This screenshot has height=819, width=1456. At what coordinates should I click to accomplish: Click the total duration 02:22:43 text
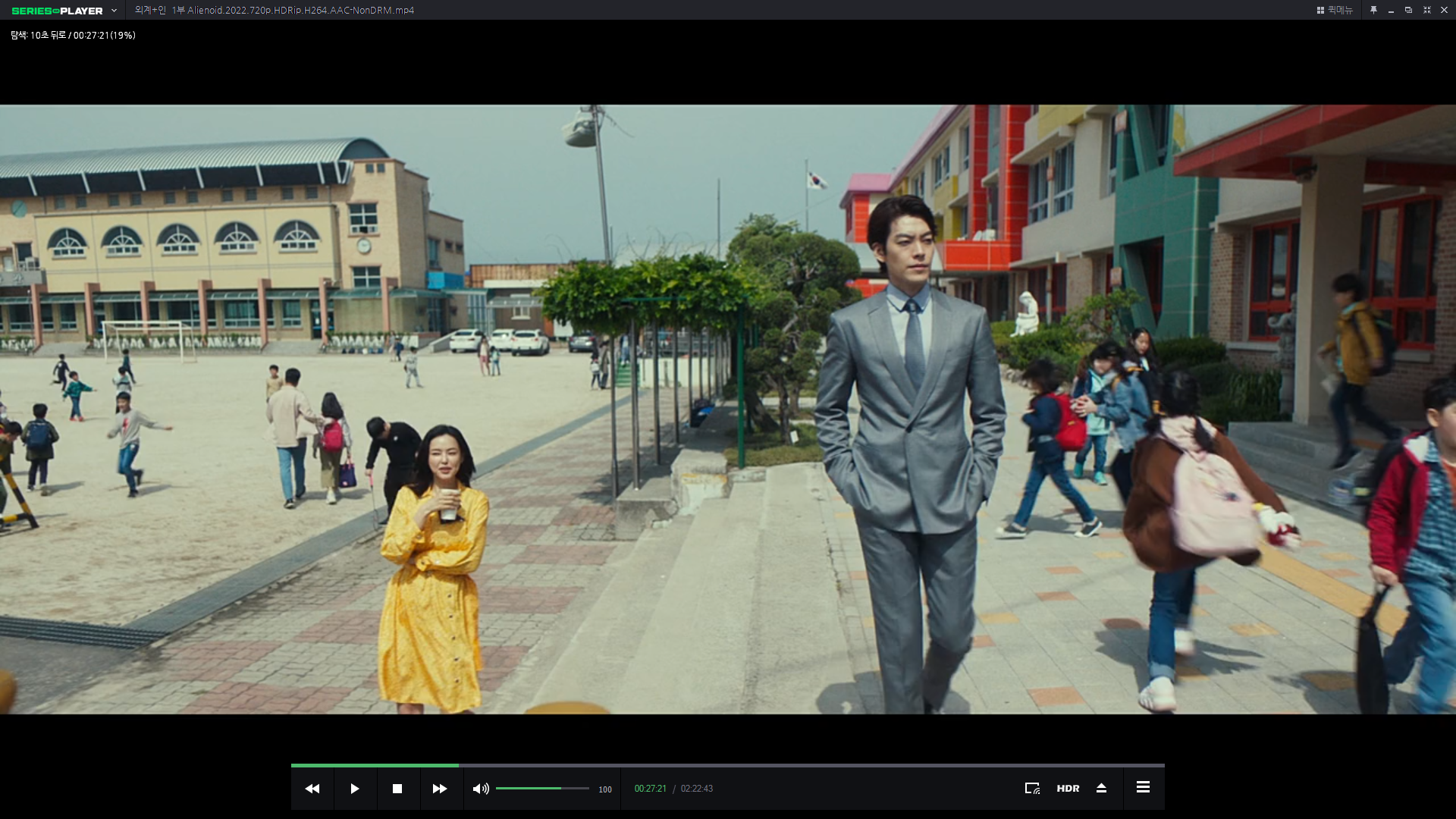point(697,789)
